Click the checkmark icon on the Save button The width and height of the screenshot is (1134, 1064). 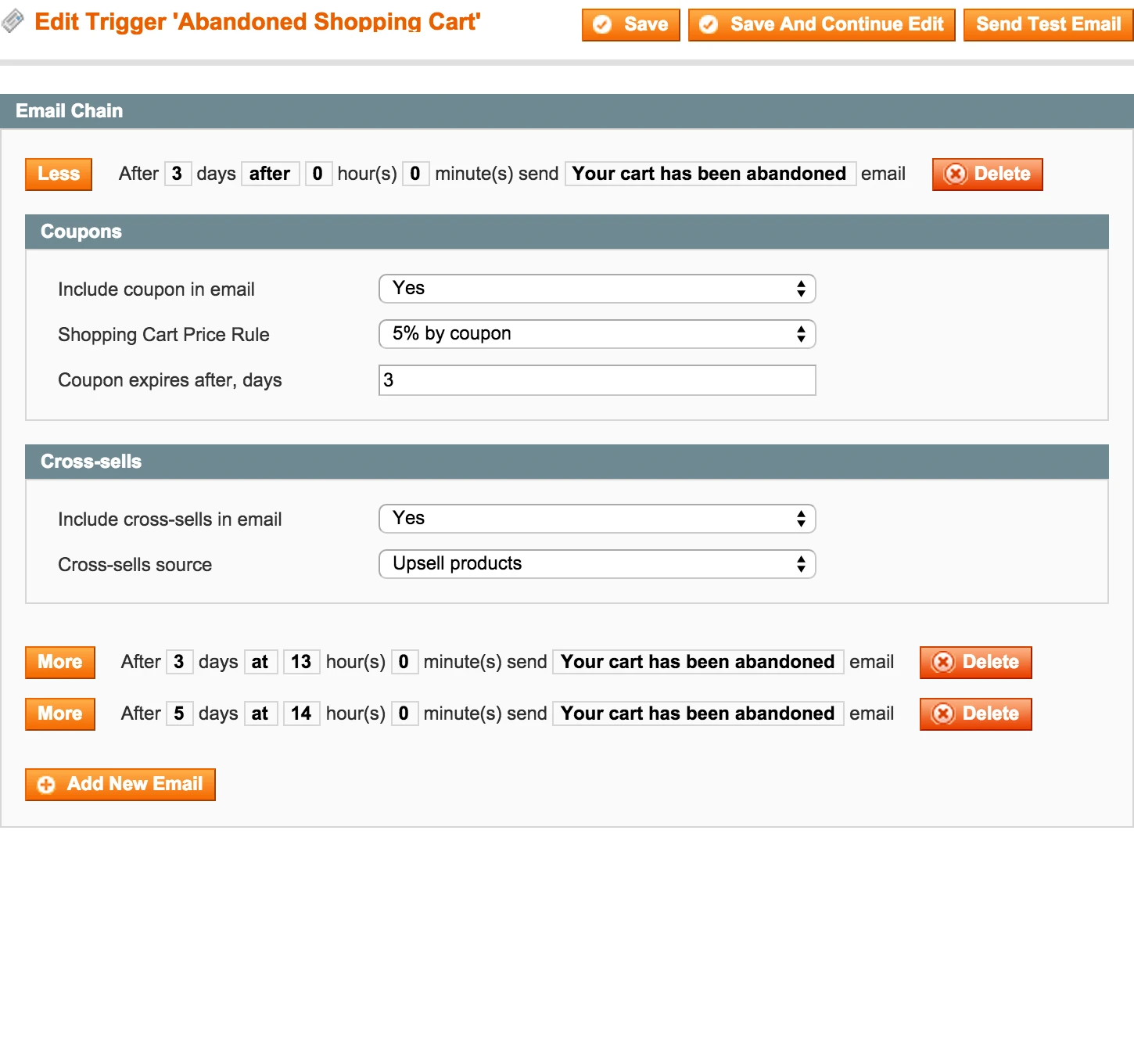pyautogui.click(x=601, y=24)
